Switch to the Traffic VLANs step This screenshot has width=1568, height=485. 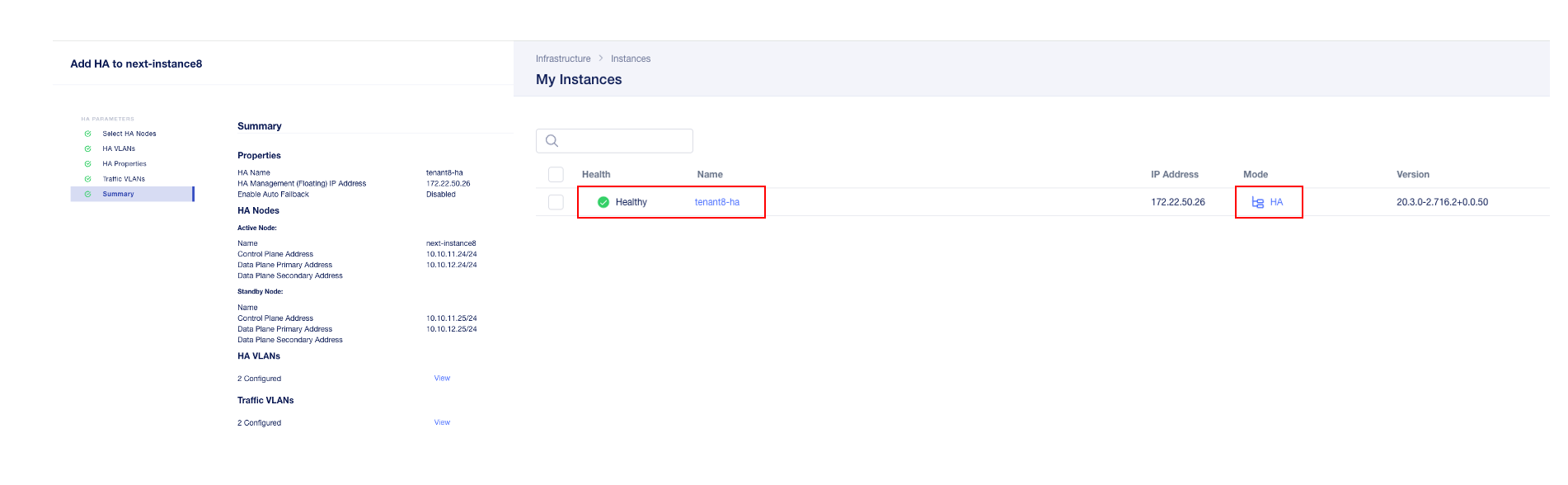124,179
